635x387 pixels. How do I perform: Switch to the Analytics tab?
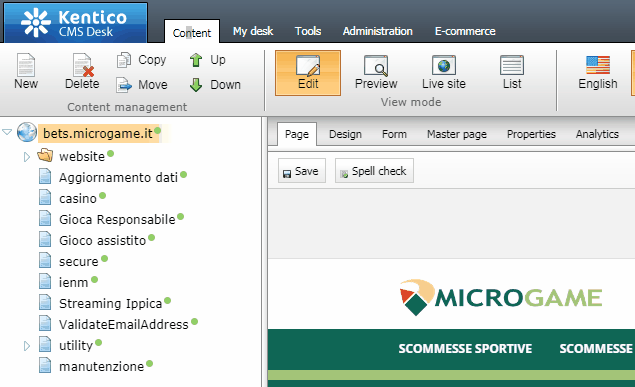pyautogui.click(x=597, y=134)
